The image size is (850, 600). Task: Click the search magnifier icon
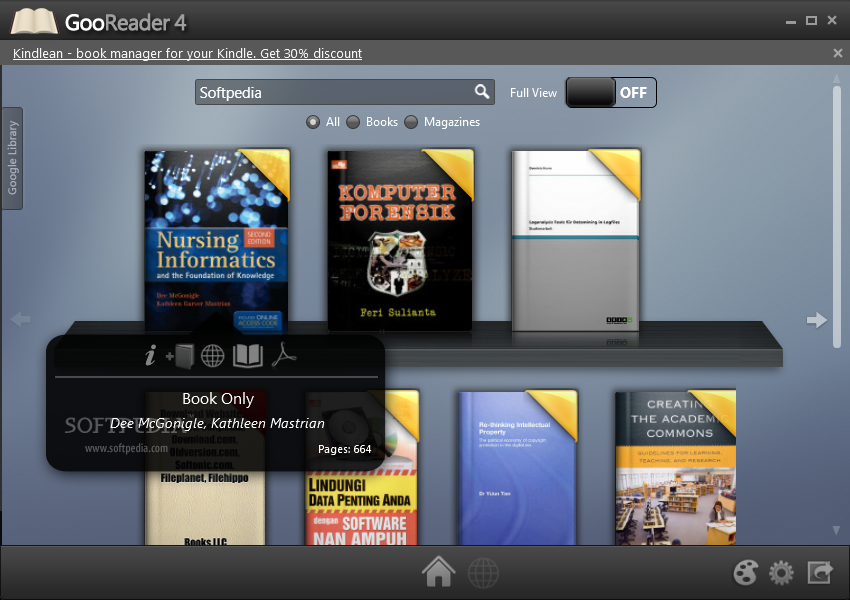coord(481,92)
